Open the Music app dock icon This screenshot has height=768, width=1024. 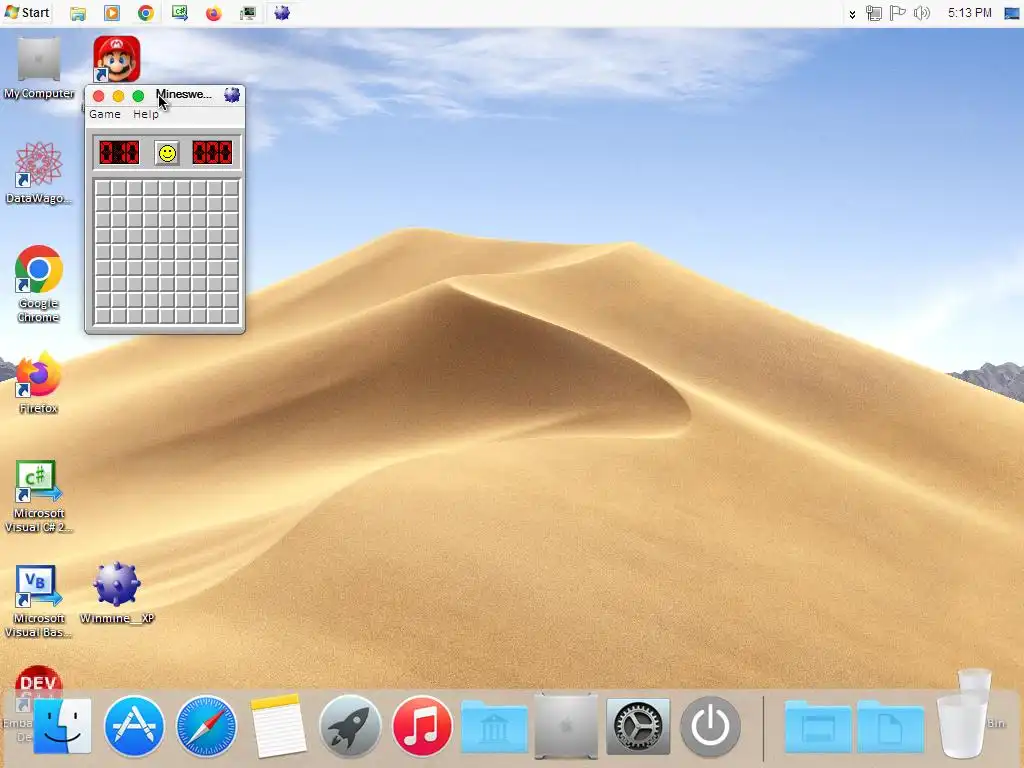point(422,726)
